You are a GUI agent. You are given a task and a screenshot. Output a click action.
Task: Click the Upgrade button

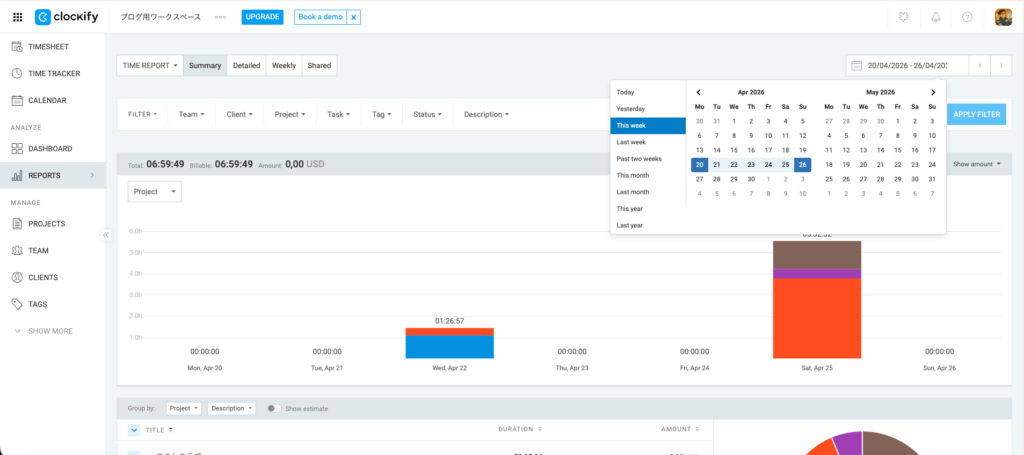click(x=262, y=17)
